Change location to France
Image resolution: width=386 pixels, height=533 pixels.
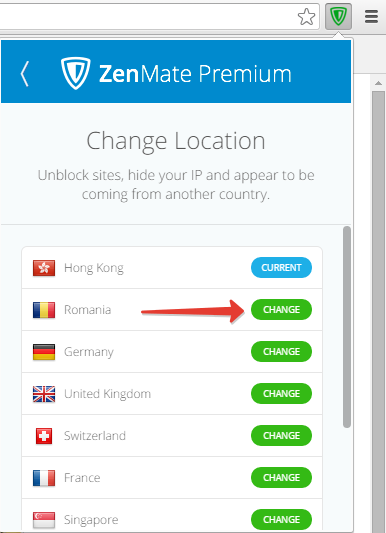click(281, 477)
